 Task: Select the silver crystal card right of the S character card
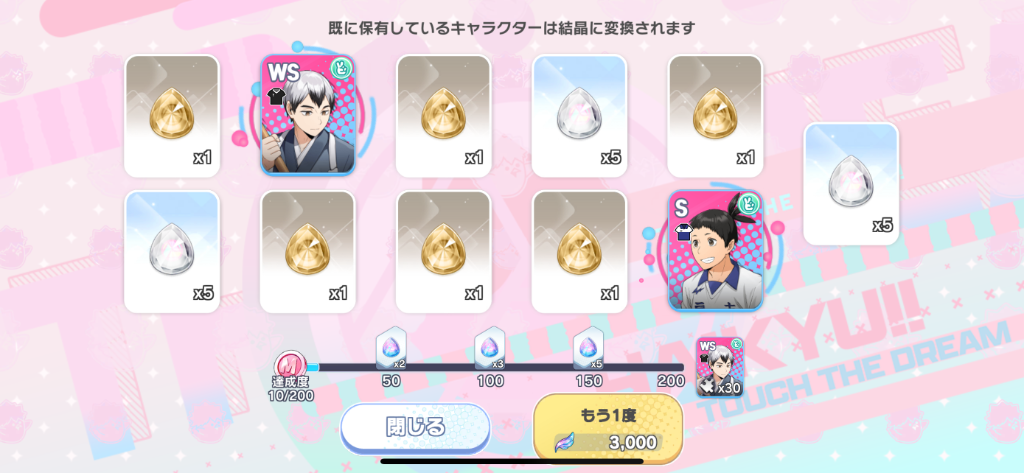[x=851, y=184]
